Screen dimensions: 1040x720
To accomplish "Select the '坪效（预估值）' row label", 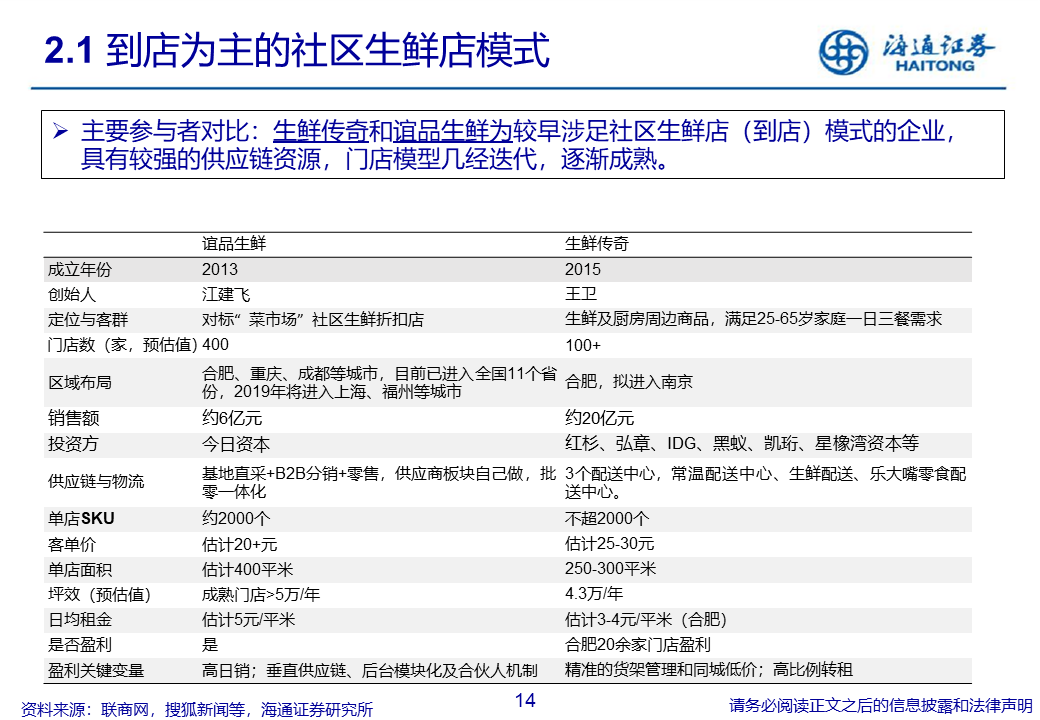I will (x=99, y=595).
